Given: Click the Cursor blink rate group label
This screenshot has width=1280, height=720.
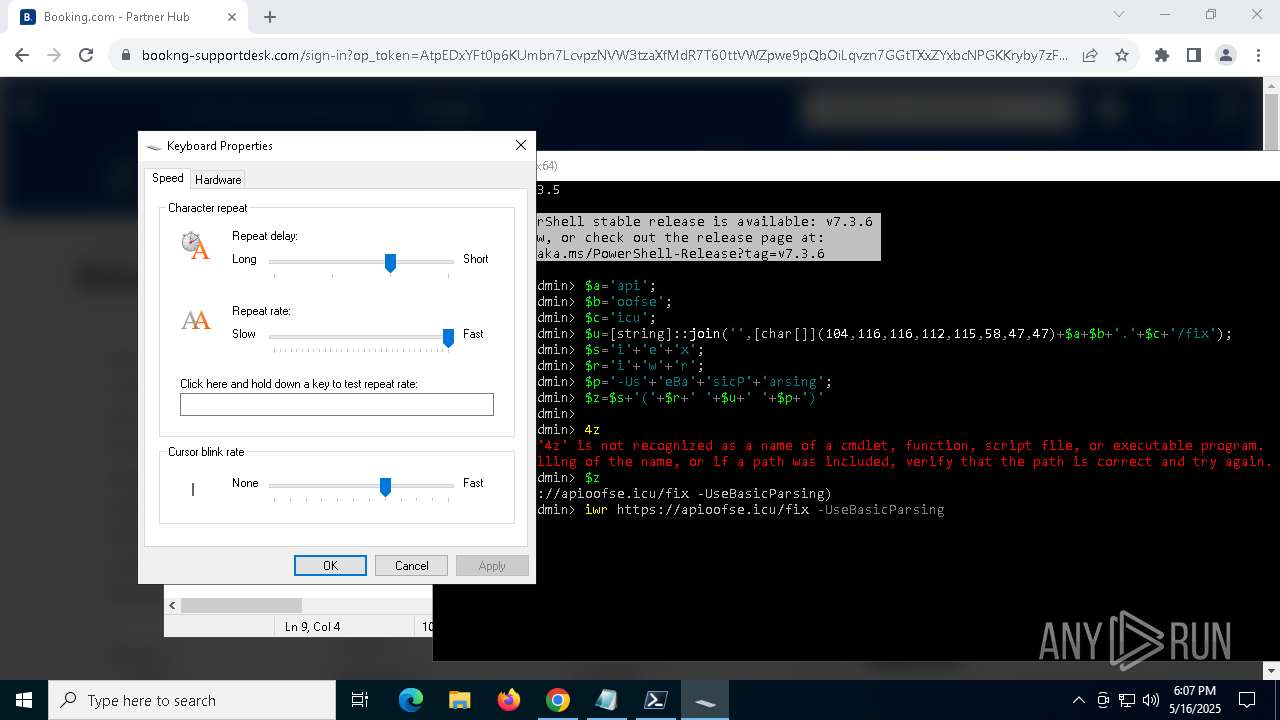Looking at the screenshot, I should 206,452.
